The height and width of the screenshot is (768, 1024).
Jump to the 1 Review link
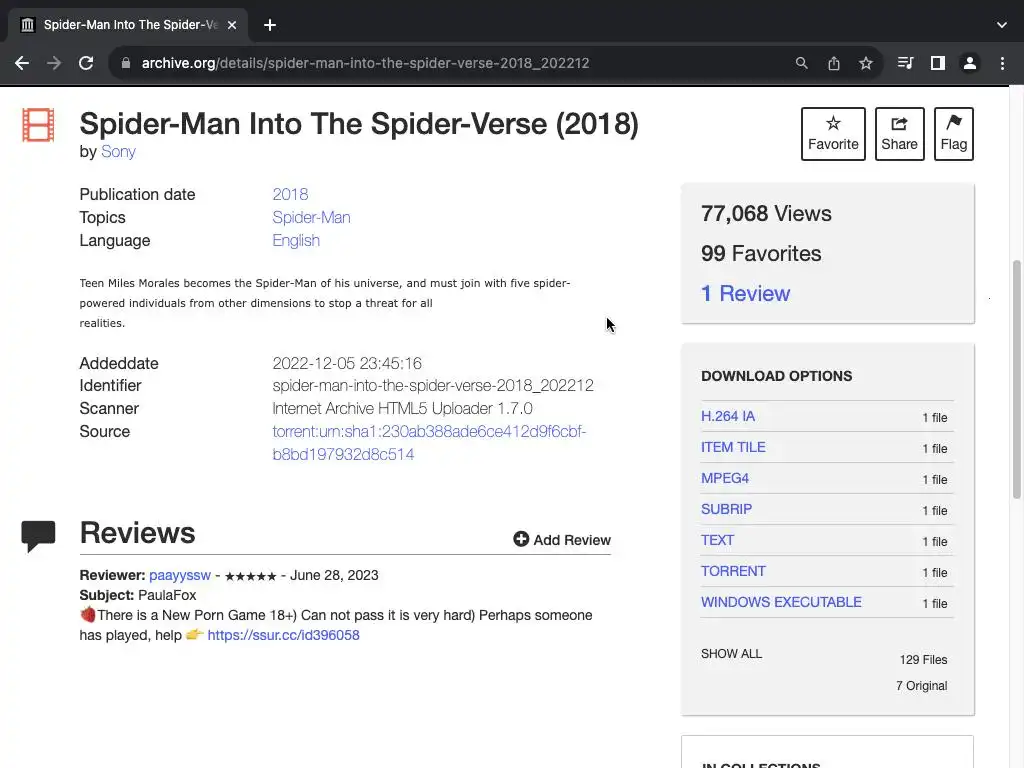(x=745, y=293)
